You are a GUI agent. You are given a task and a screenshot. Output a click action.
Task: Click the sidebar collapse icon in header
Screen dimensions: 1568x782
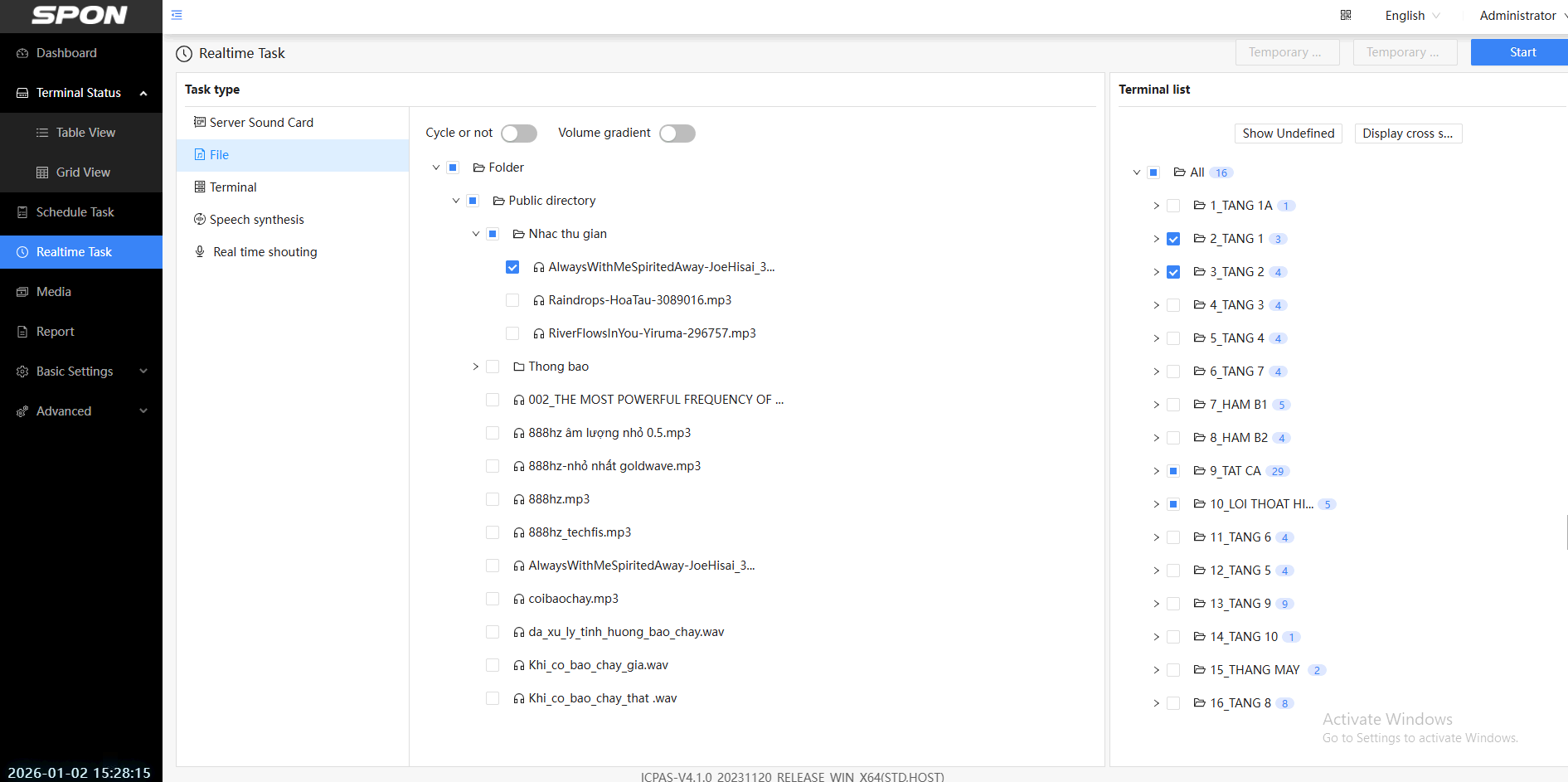tap(177, 15)
